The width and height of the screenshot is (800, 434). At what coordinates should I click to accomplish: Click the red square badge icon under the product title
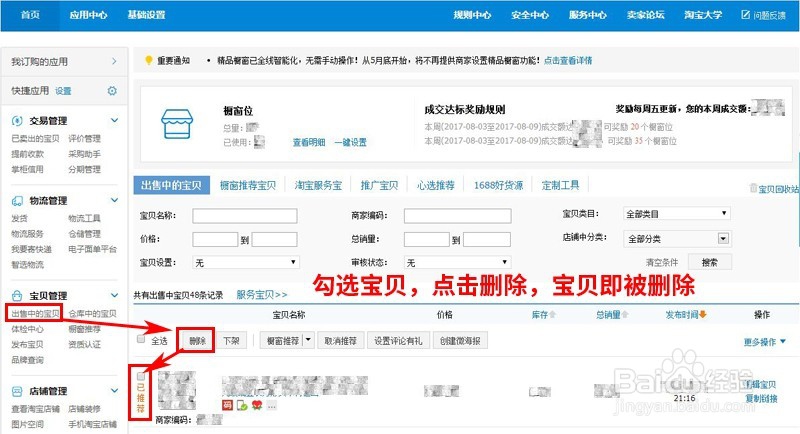tap(228, 405)
